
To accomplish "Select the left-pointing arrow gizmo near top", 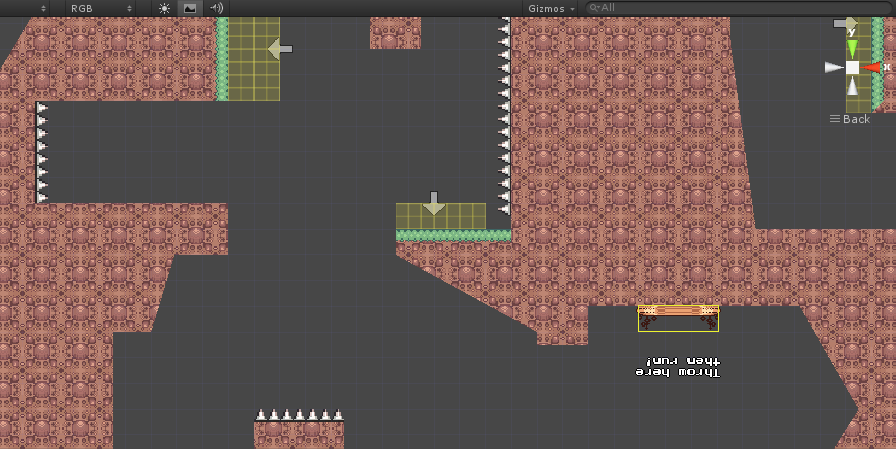I will pos(280,49).
